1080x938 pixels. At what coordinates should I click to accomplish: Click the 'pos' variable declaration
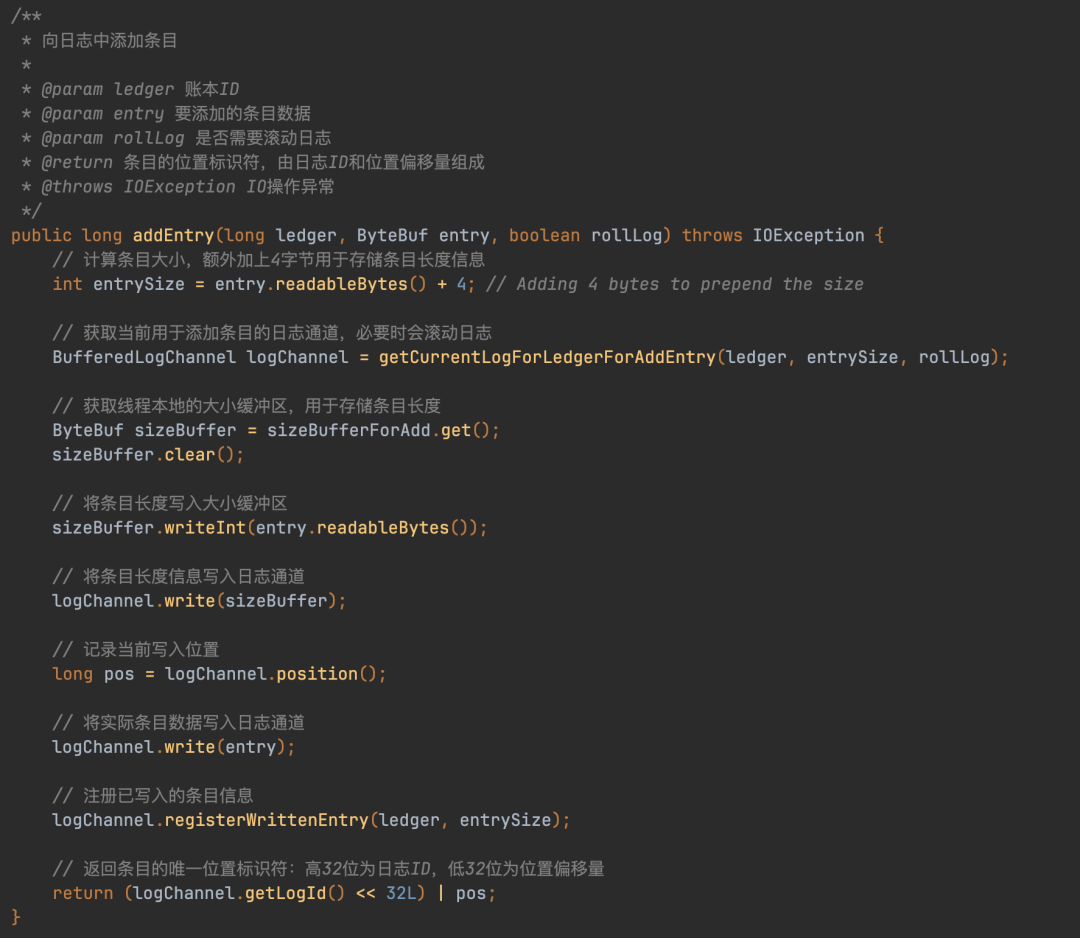[x=119, y=674]
